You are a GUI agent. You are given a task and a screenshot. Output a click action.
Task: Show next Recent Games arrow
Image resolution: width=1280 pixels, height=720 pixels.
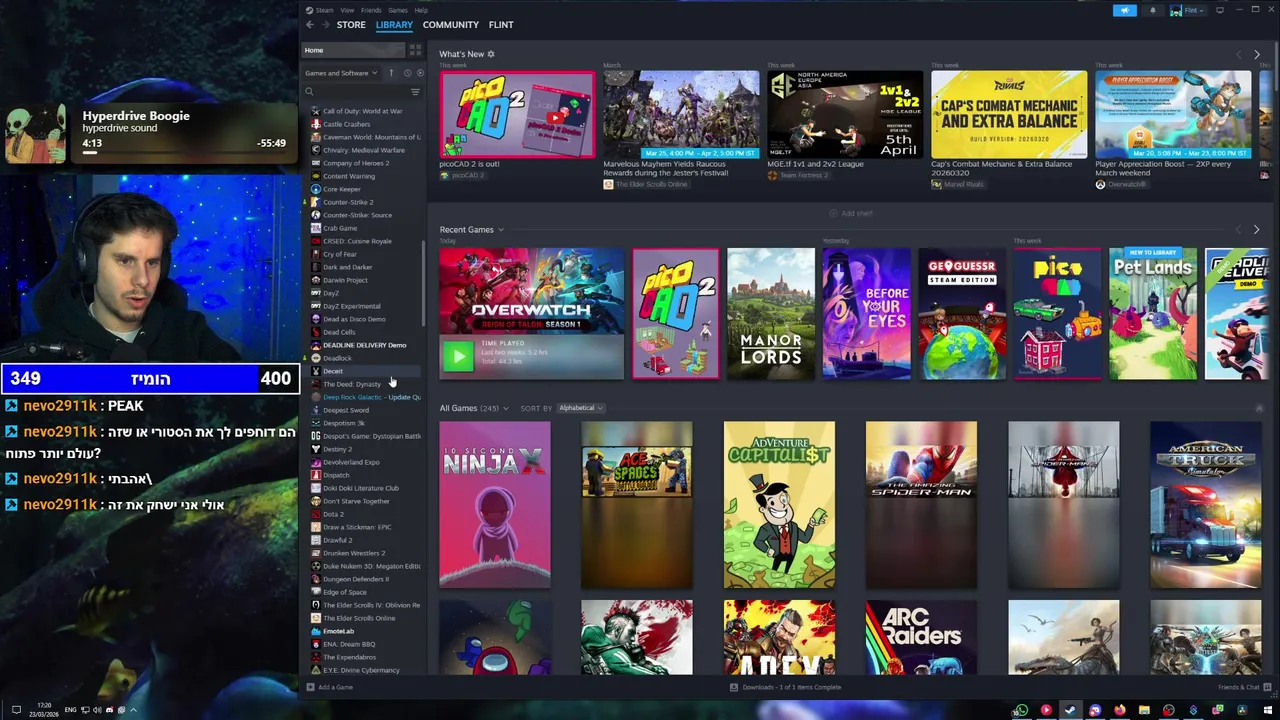[1257, 230]
